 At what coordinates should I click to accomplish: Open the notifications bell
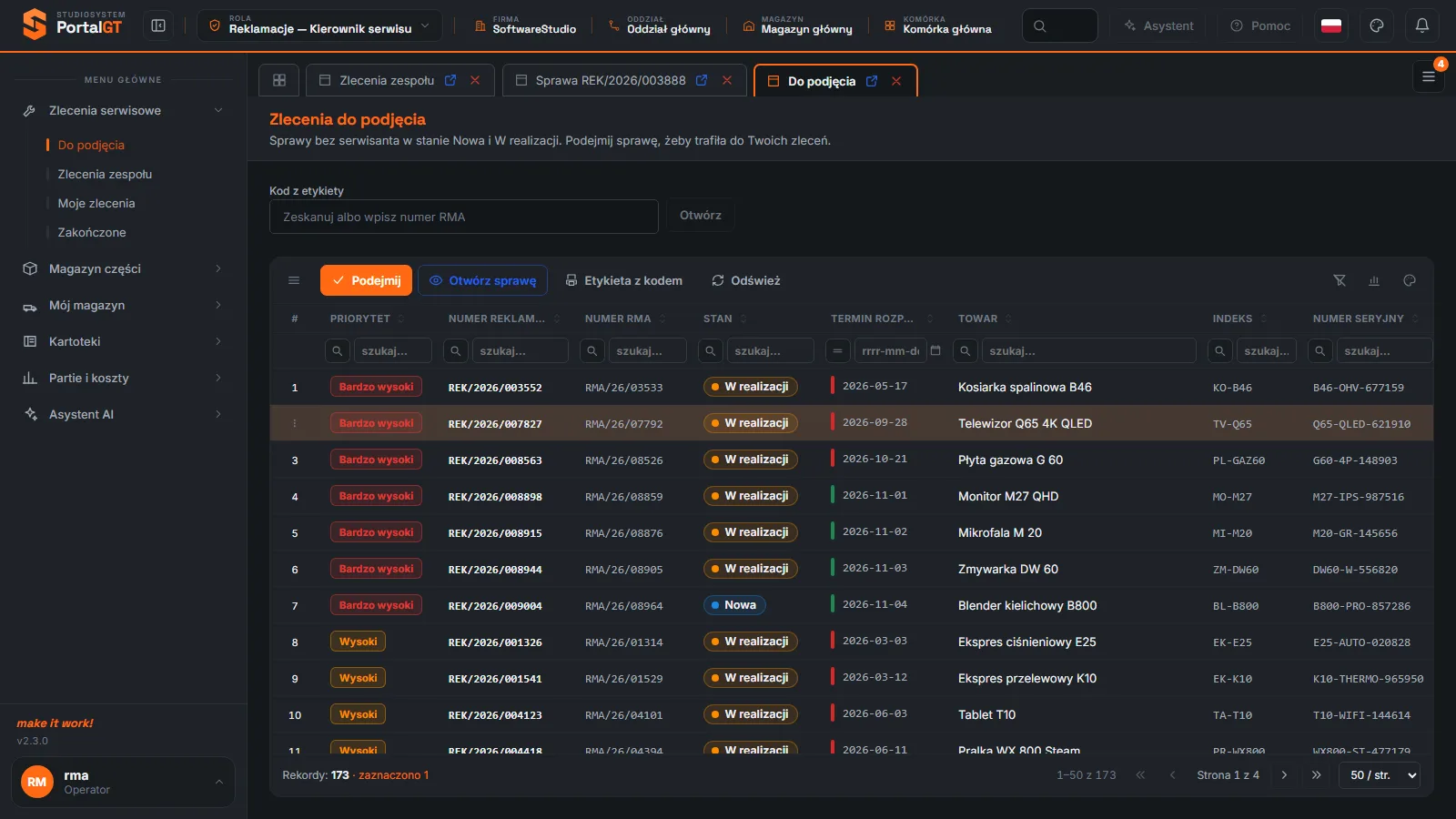click(x=1421, y=25)
